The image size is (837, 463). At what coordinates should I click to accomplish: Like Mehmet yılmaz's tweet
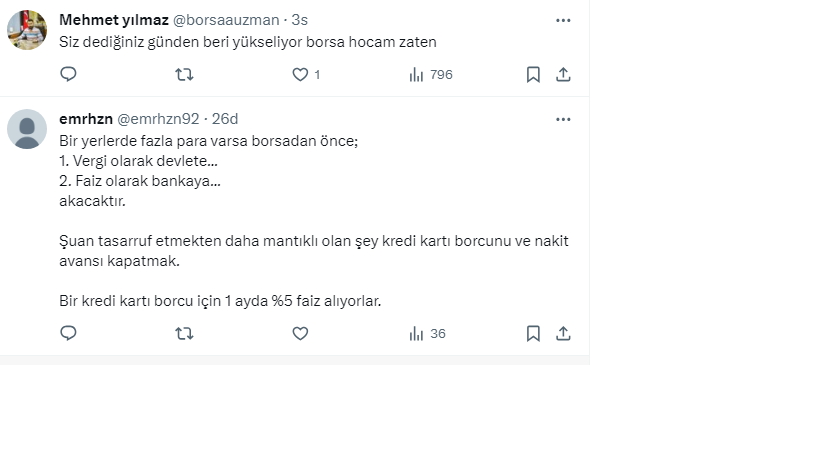[300, 75]
